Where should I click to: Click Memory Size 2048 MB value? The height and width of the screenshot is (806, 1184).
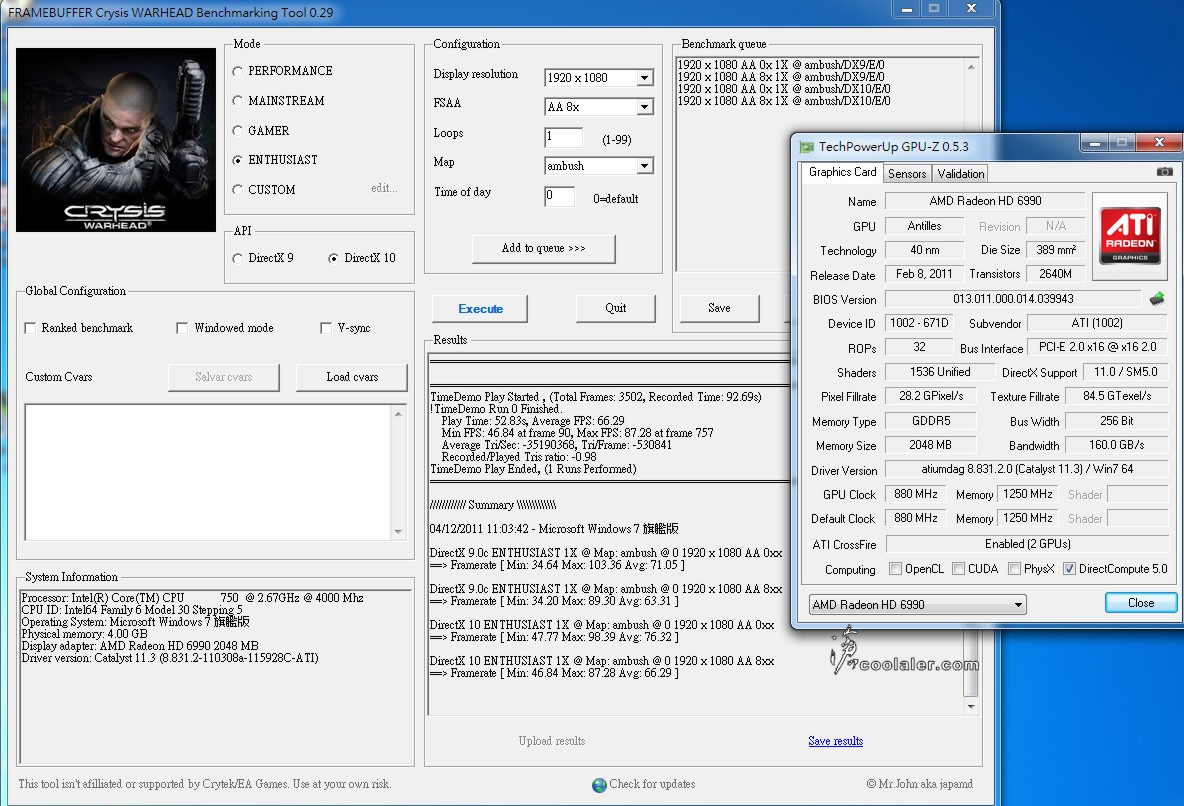(x=930, y=446)
